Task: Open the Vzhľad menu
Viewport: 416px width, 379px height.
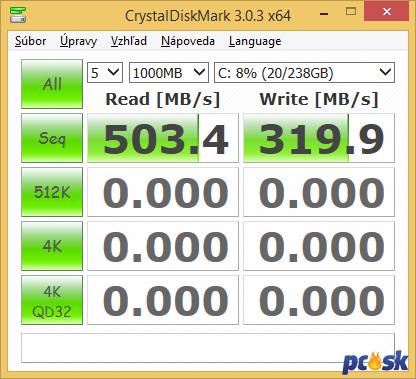Action: click(129, 41)
